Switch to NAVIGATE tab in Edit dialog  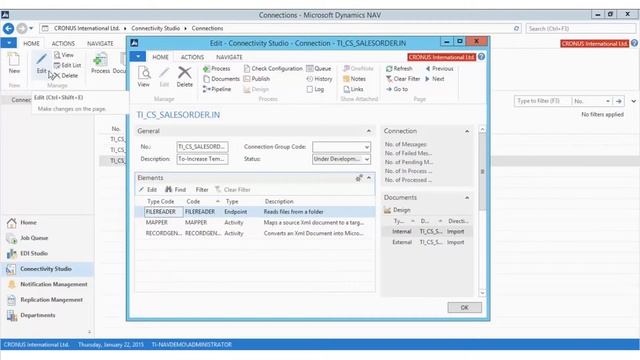coord(229,57)
